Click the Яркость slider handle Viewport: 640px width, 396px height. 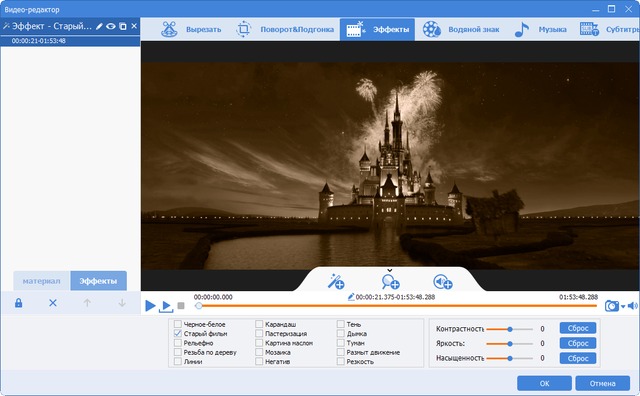click(510, 344)
